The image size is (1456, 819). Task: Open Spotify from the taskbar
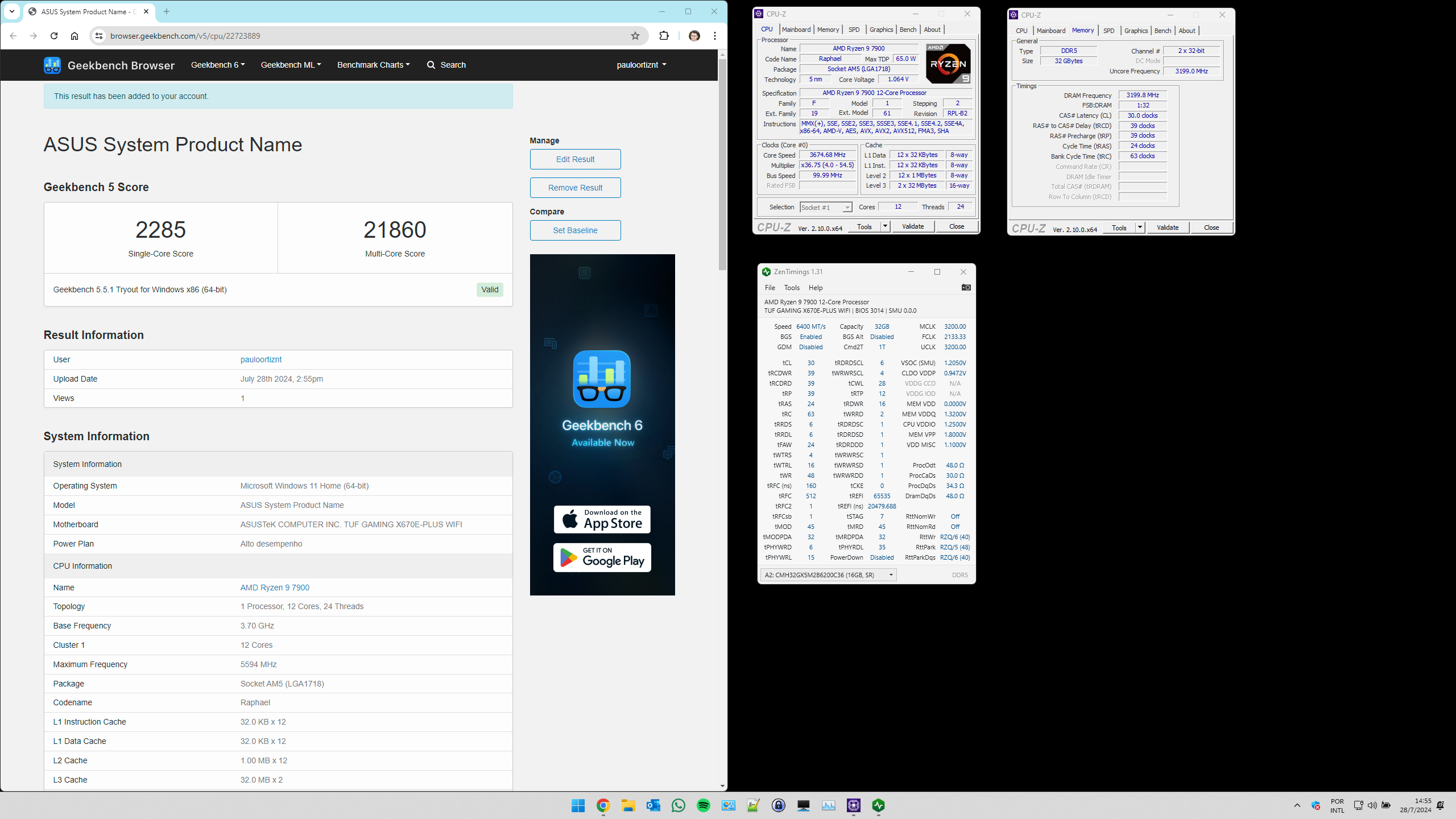coord(704,805)
